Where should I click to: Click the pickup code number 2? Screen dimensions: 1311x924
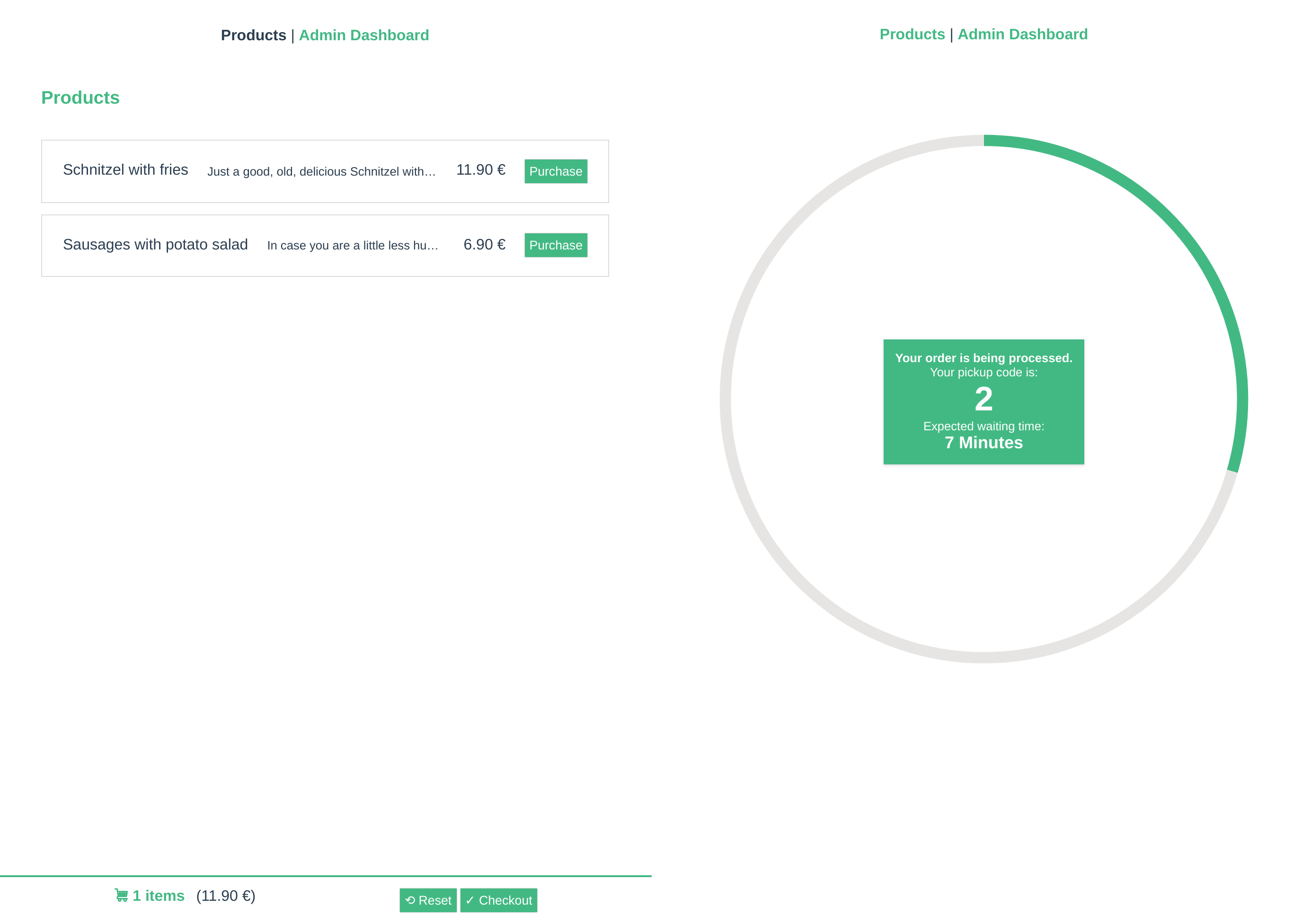[983, 399]
